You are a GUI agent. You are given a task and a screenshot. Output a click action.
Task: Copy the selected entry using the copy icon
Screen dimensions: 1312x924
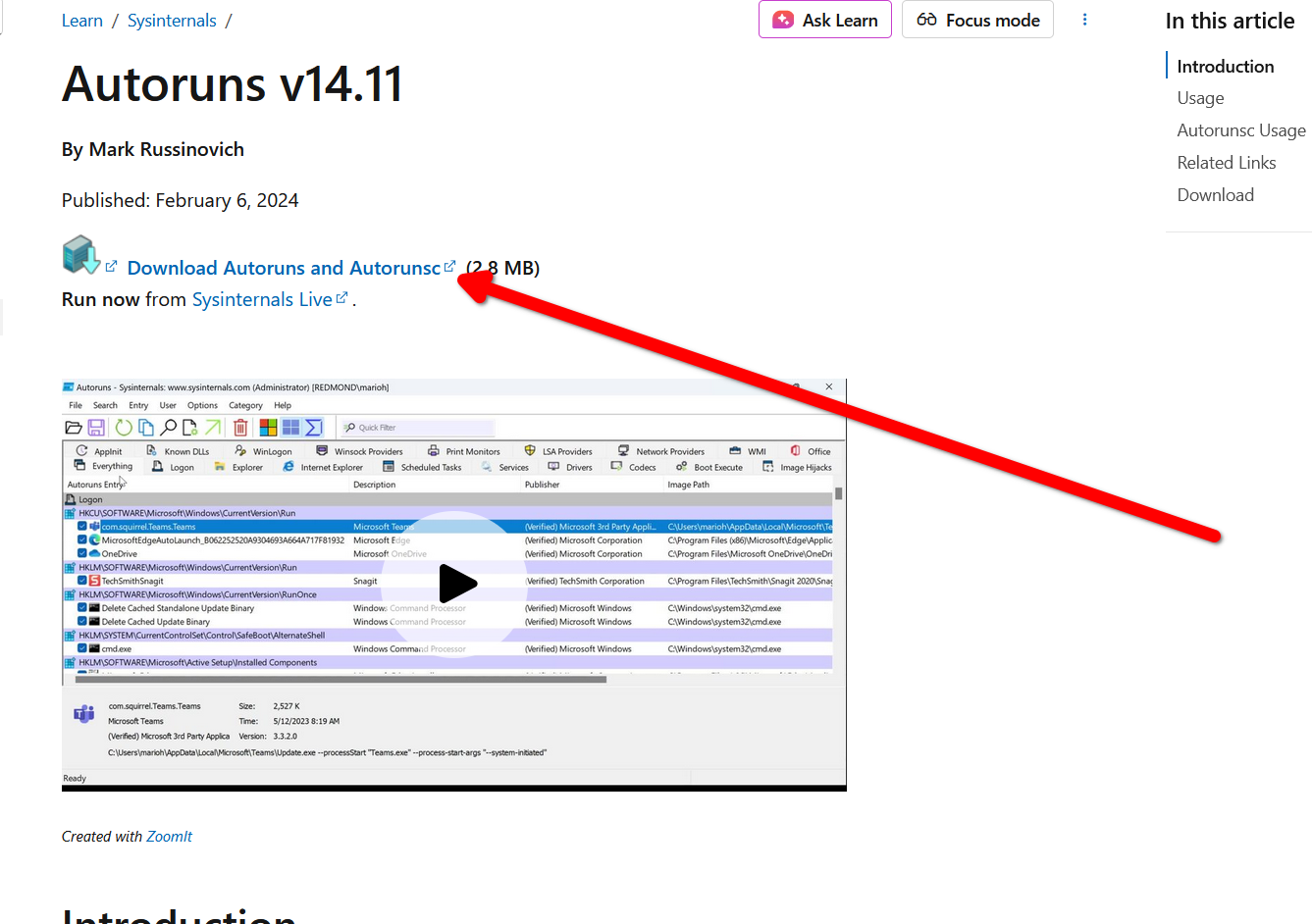pyautogui.click(x=146, y=427)
